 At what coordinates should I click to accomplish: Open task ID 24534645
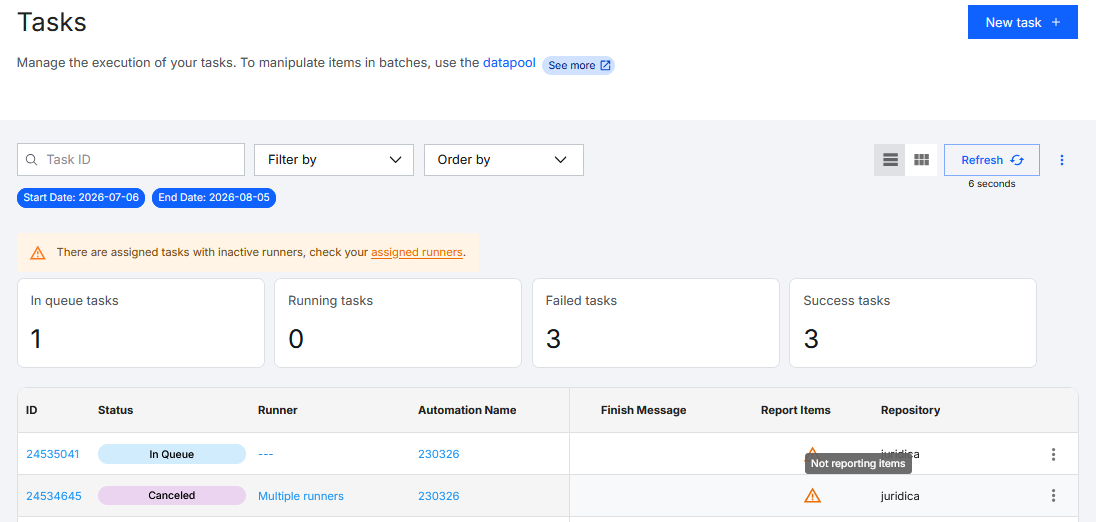coord(54,496)
